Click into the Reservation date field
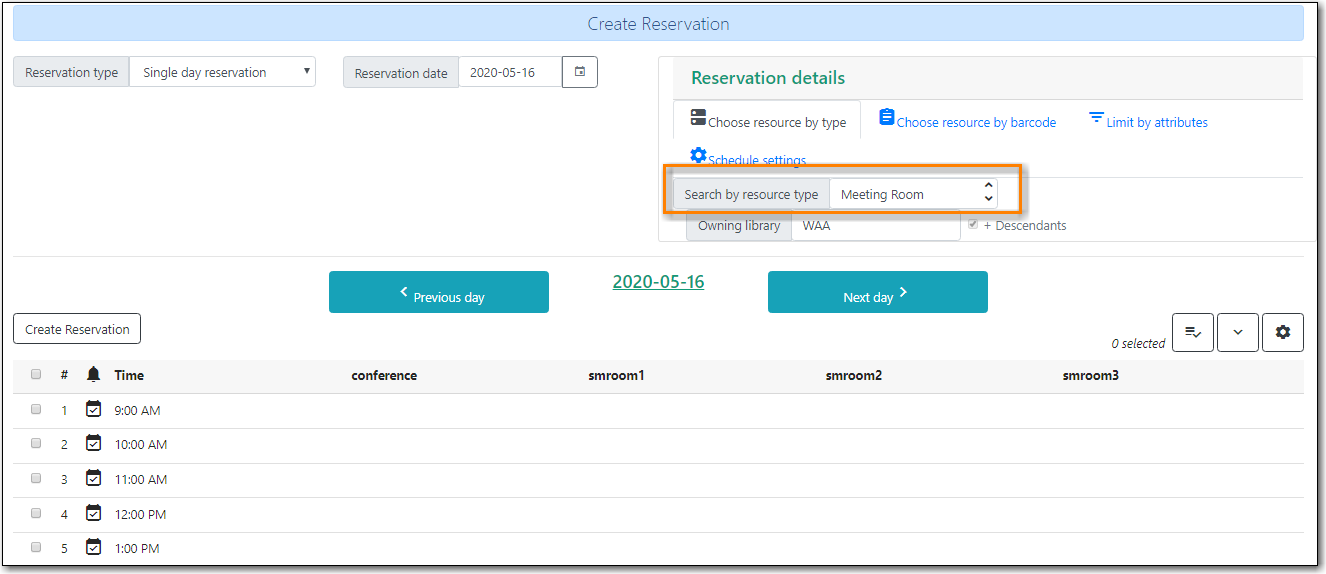 pyautogui.click(x=510, y=72)
